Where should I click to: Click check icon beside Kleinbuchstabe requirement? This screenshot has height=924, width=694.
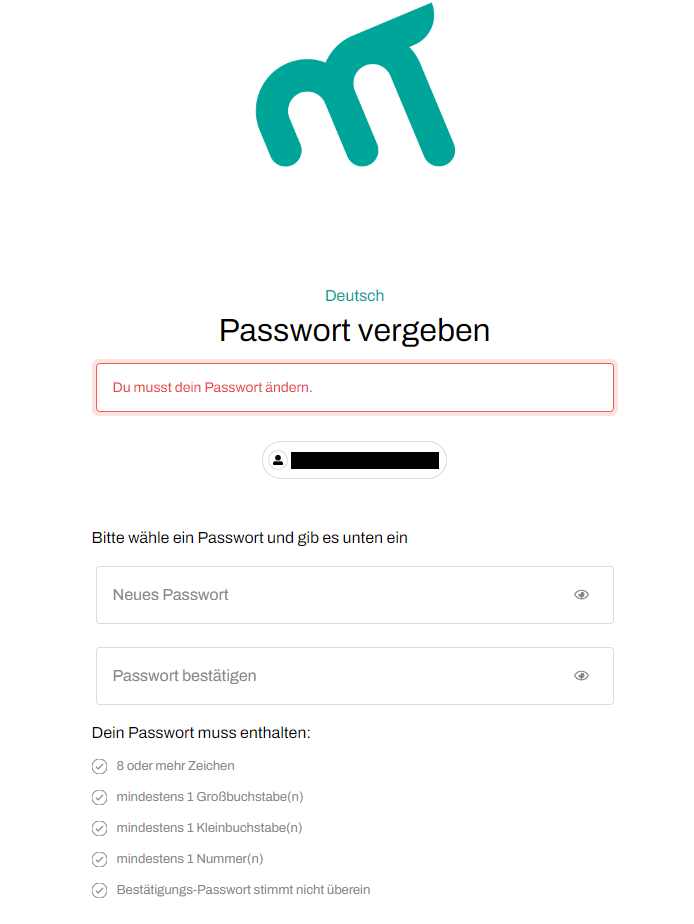tap(99, 829)
